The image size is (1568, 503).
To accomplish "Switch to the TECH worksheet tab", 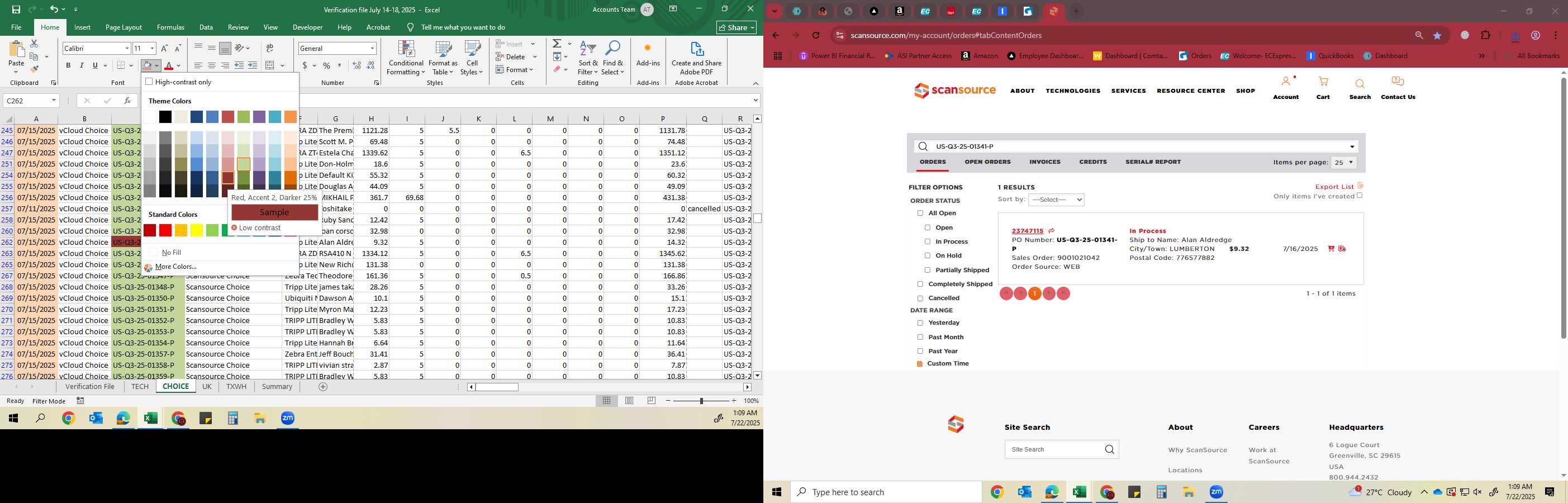I will click(140, 387).
